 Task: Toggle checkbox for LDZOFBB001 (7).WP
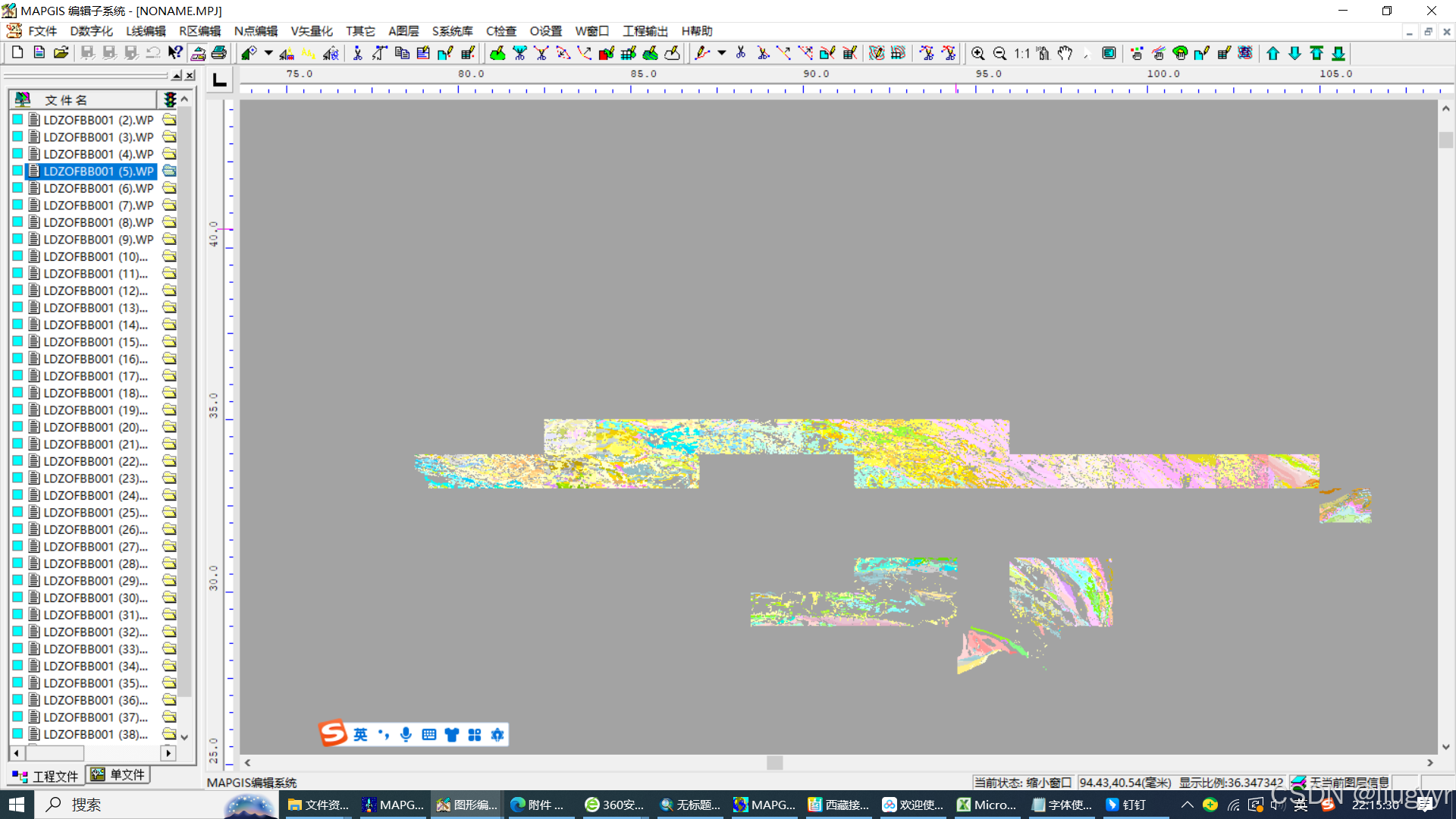17,206
